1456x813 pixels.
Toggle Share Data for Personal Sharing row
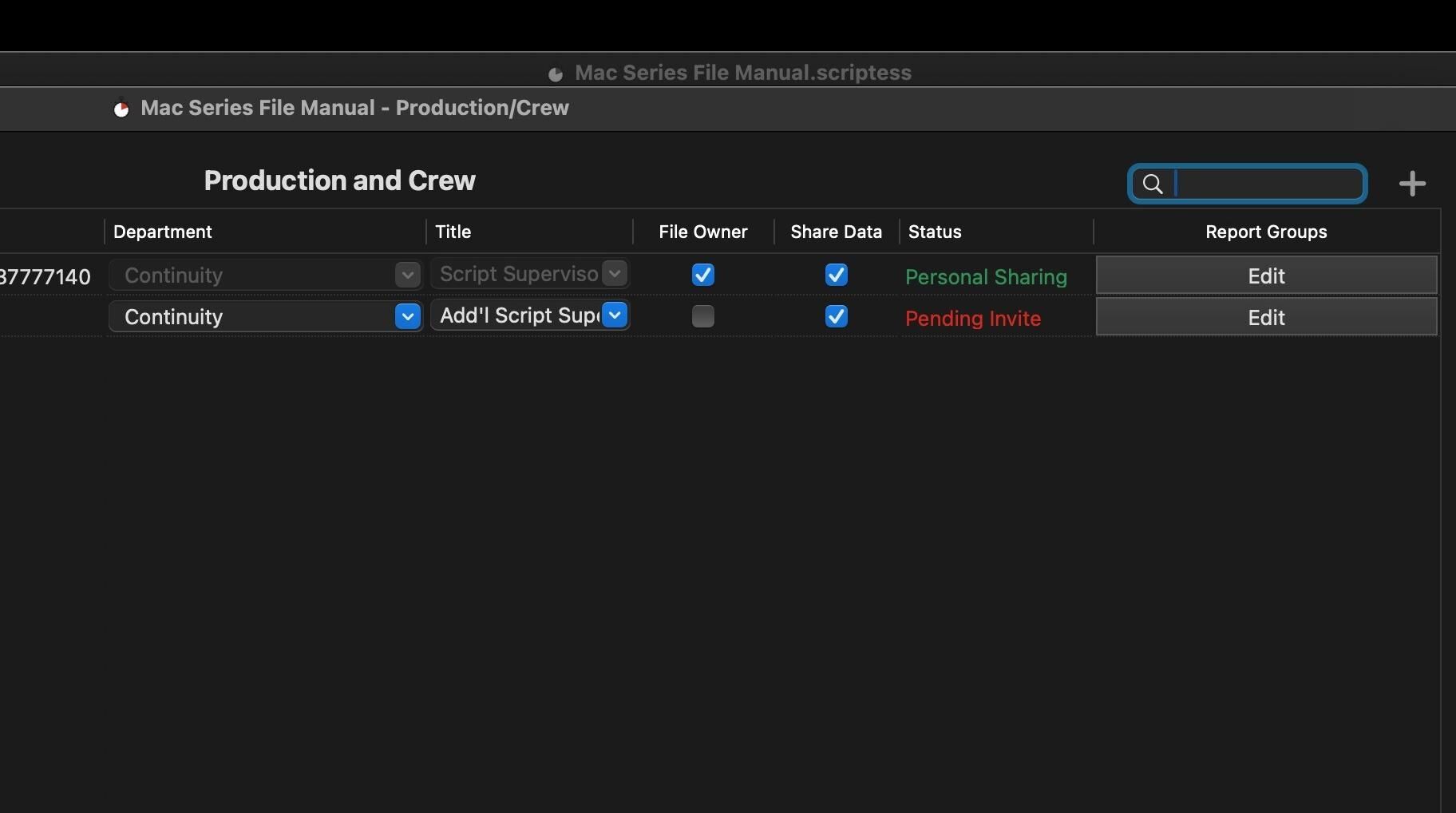[x=836, y=276]
